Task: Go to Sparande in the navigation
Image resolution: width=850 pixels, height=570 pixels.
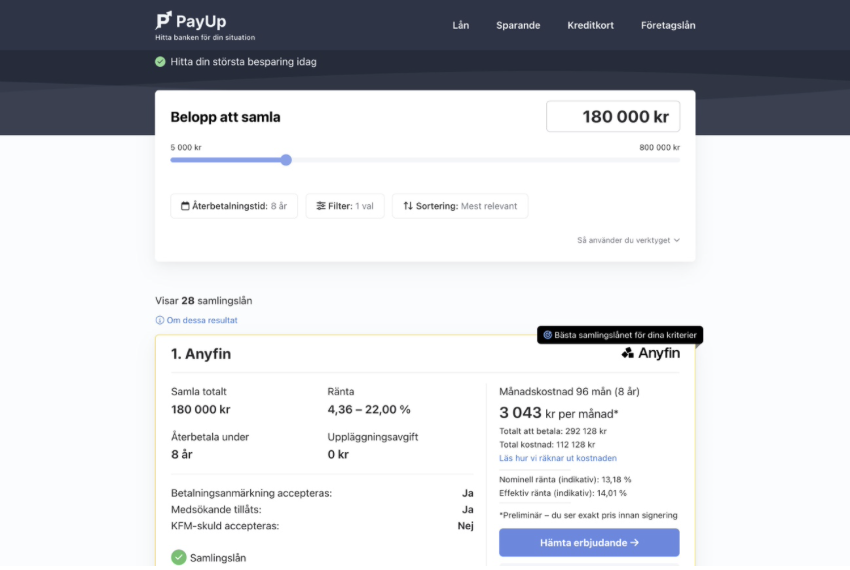Action: [x=518, y=25]
